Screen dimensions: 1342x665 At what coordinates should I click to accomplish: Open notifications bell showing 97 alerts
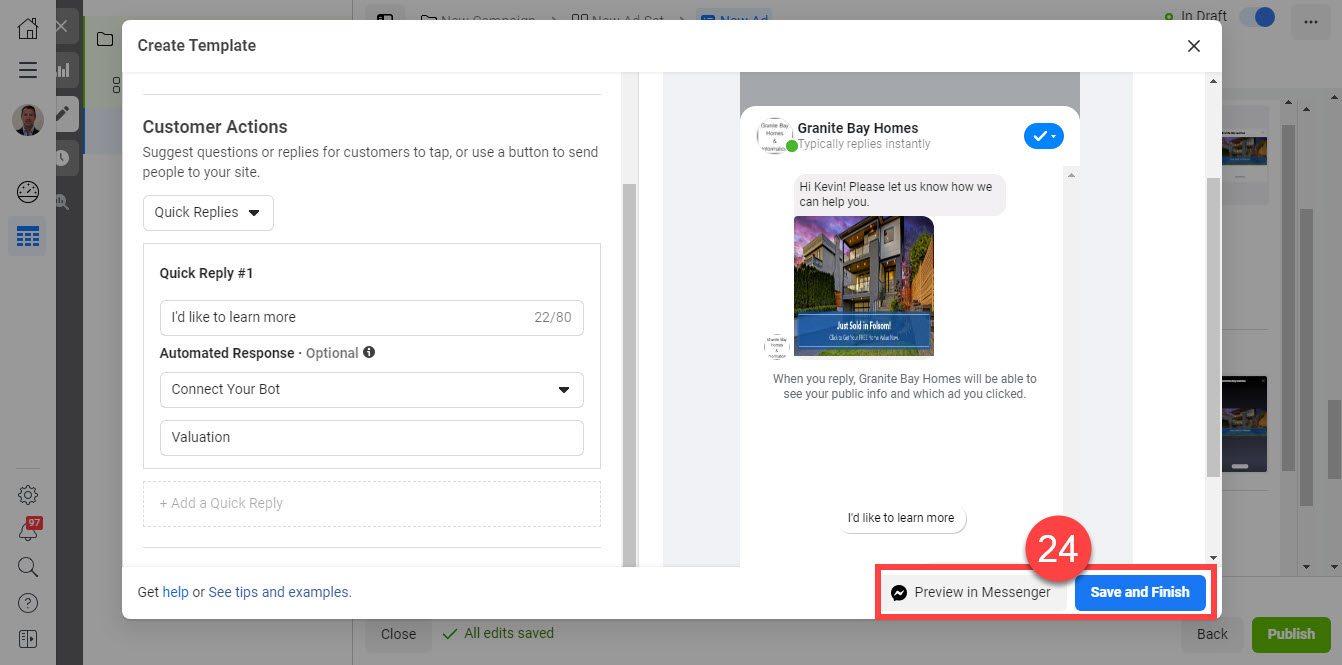pyautogui.click(x=27, y=531)
